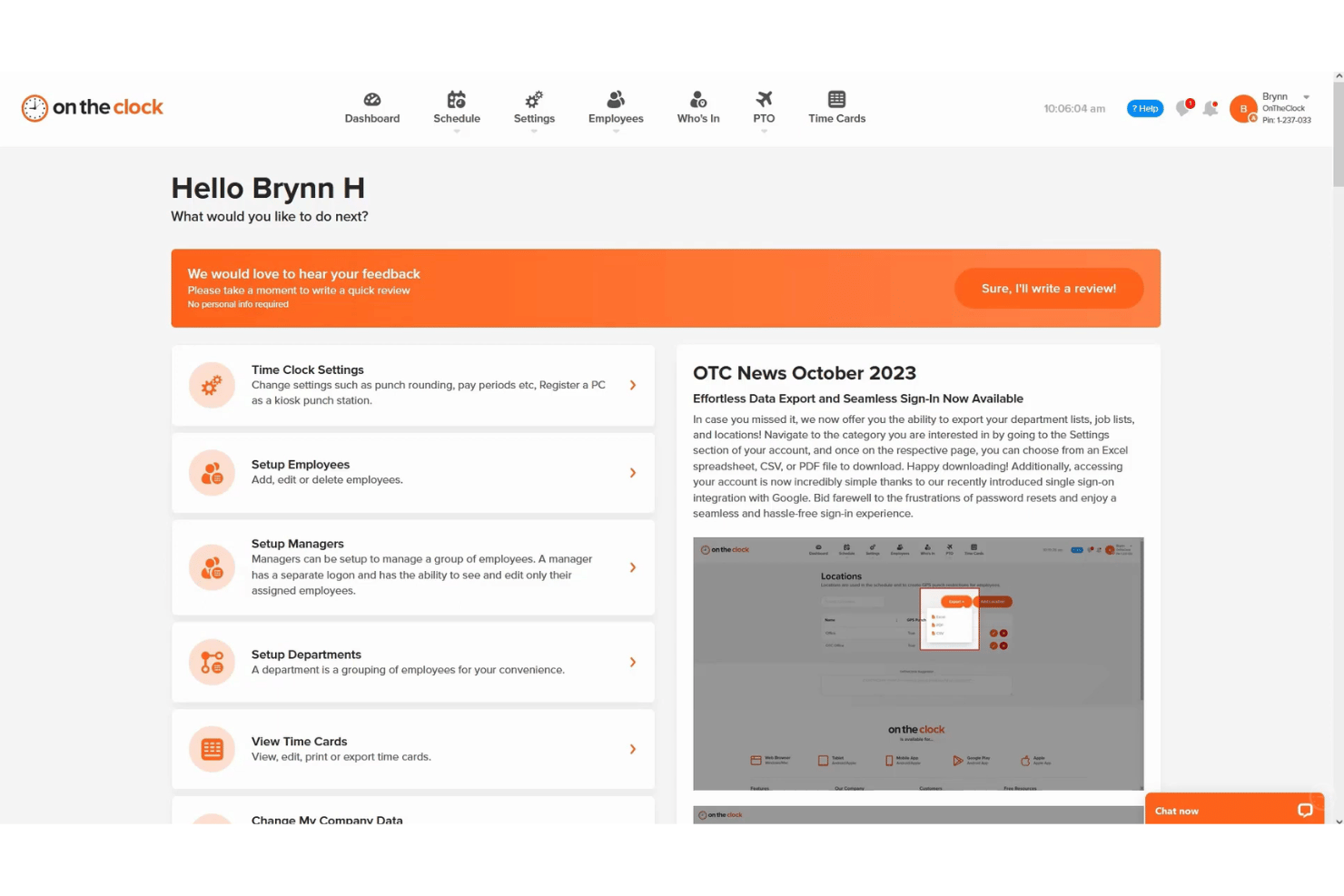This screenshot has width=1344, height=896.
Task: Open the PTO airplane icon
Action: point(764,99)
